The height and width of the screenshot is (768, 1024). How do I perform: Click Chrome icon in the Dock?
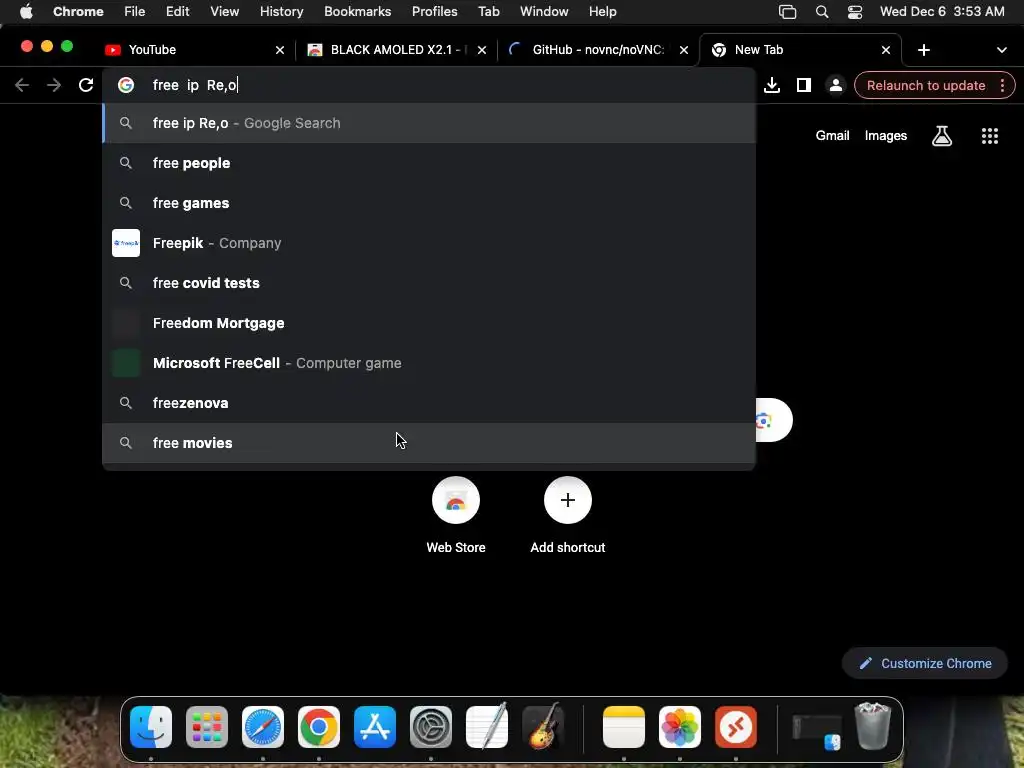click(x=319, y=727)
